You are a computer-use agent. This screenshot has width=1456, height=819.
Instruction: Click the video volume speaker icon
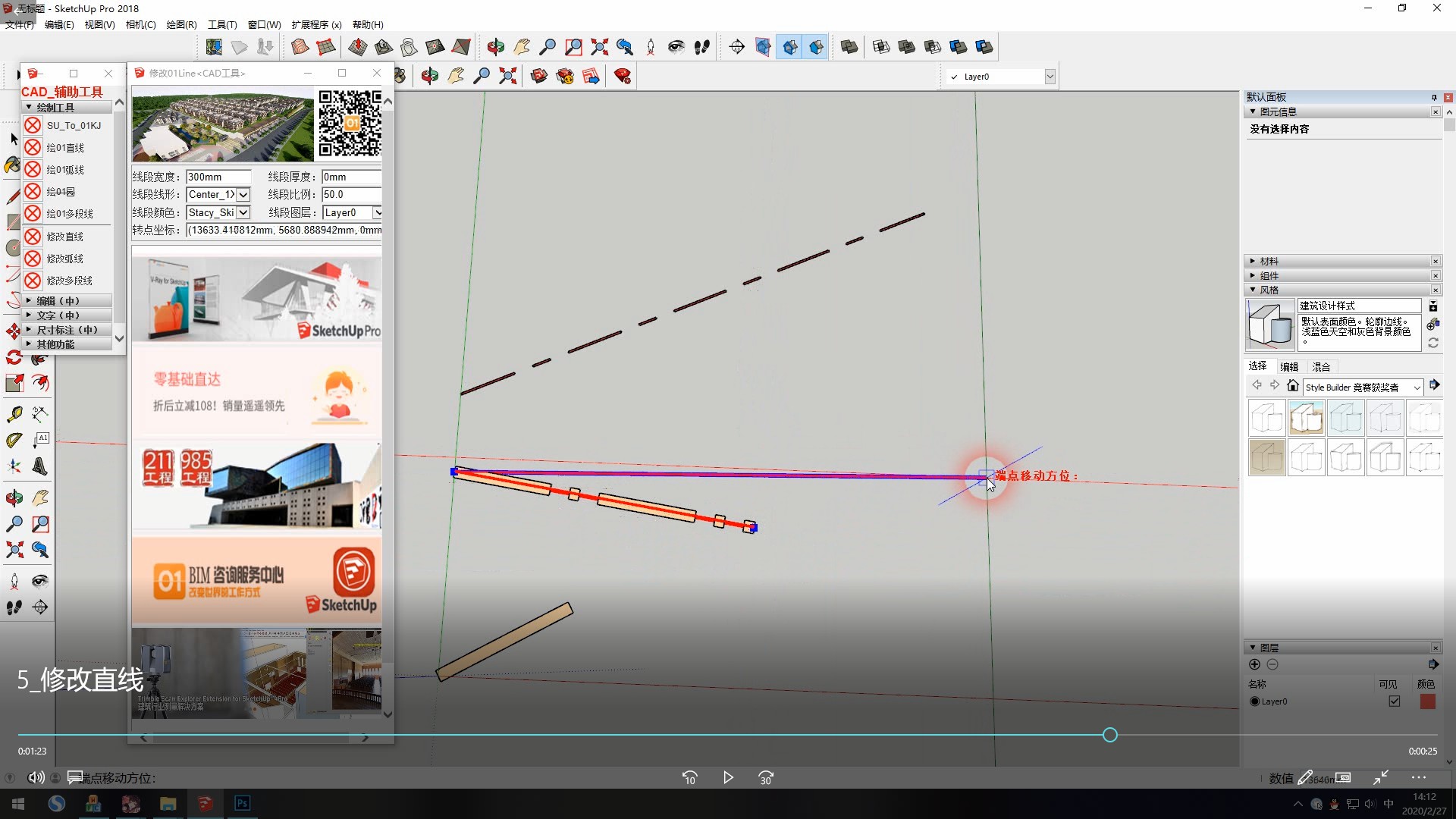click(36, 777)
